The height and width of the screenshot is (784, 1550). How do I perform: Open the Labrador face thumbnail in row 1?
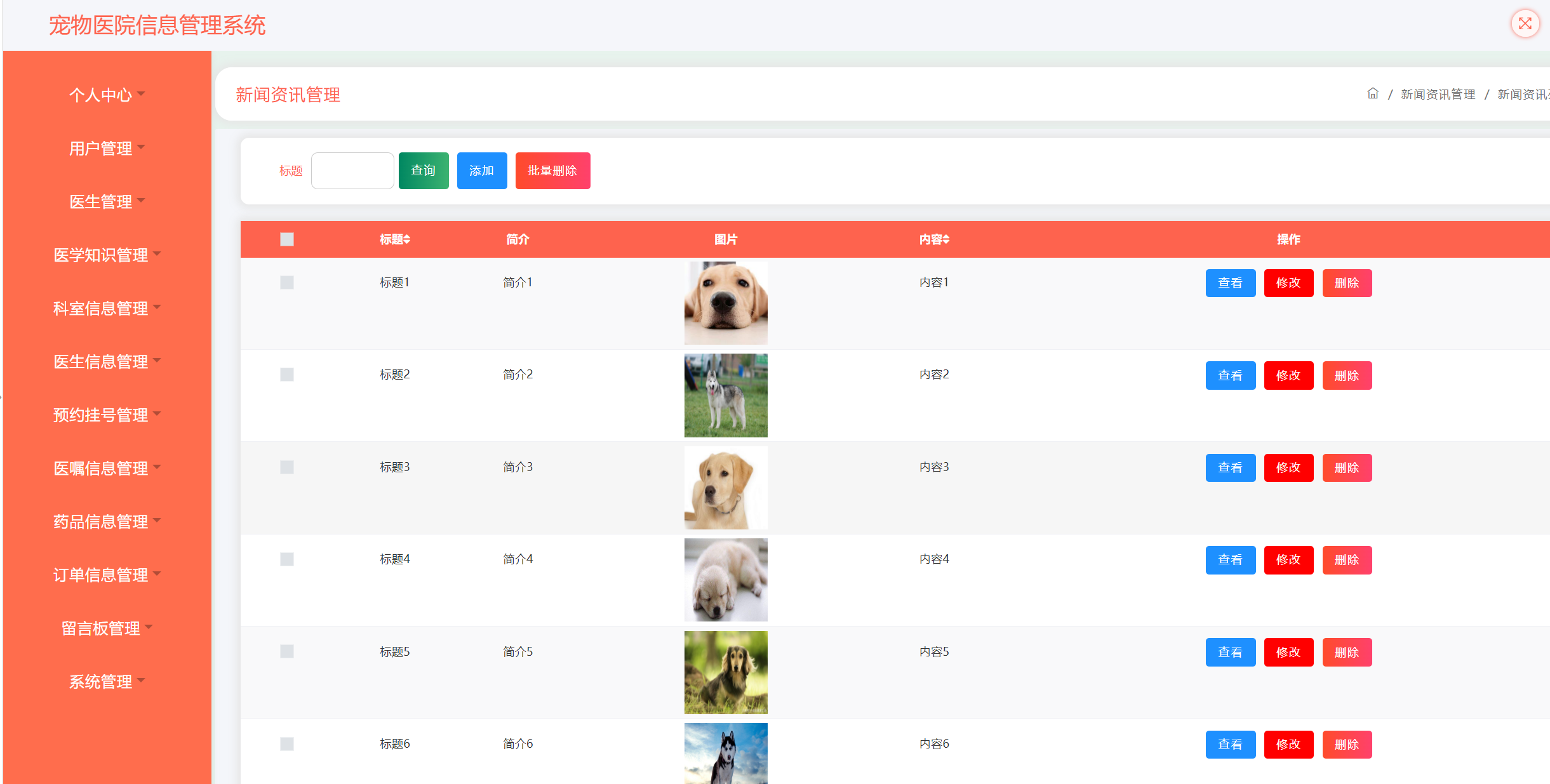tap(725, 303)
